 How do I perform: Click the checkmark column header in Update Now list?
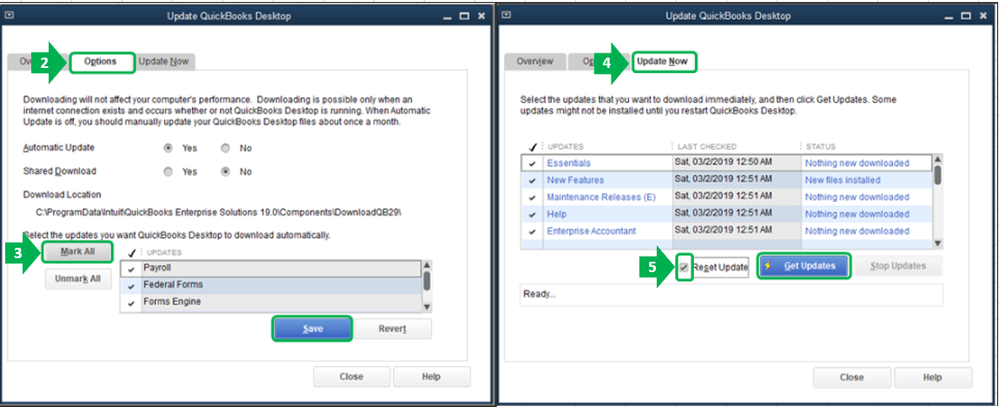click(x=532, y=146)
